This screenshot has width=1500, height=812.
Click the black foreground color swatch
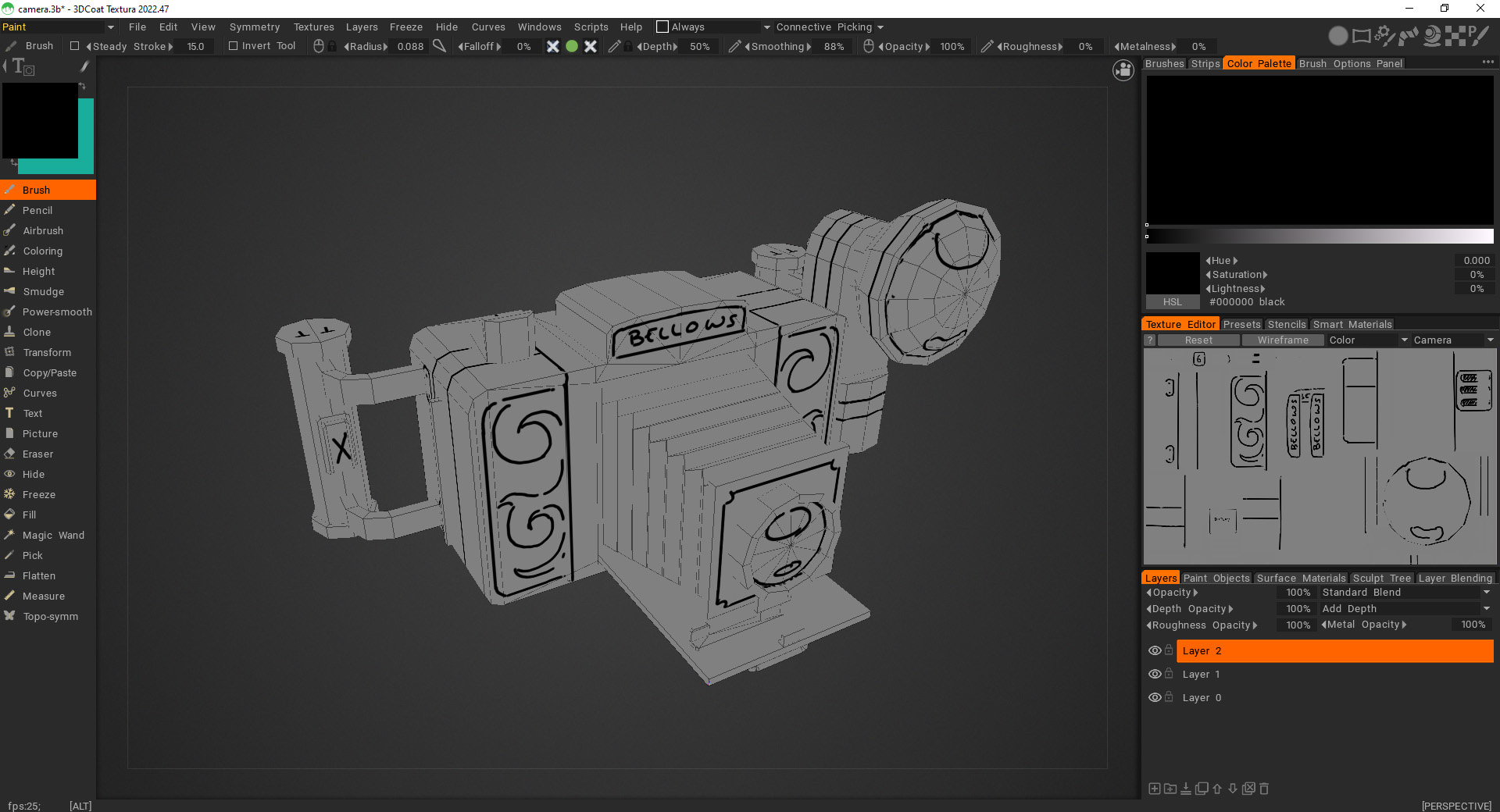tap(39, 119)
